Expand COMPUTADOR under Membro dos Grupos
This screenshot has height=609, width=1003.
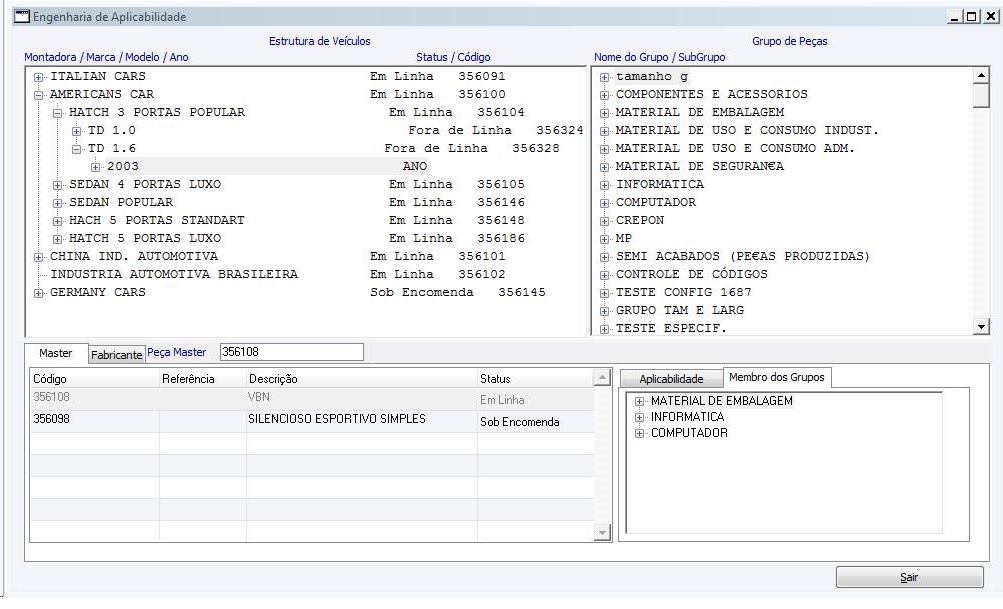(639, 434)
